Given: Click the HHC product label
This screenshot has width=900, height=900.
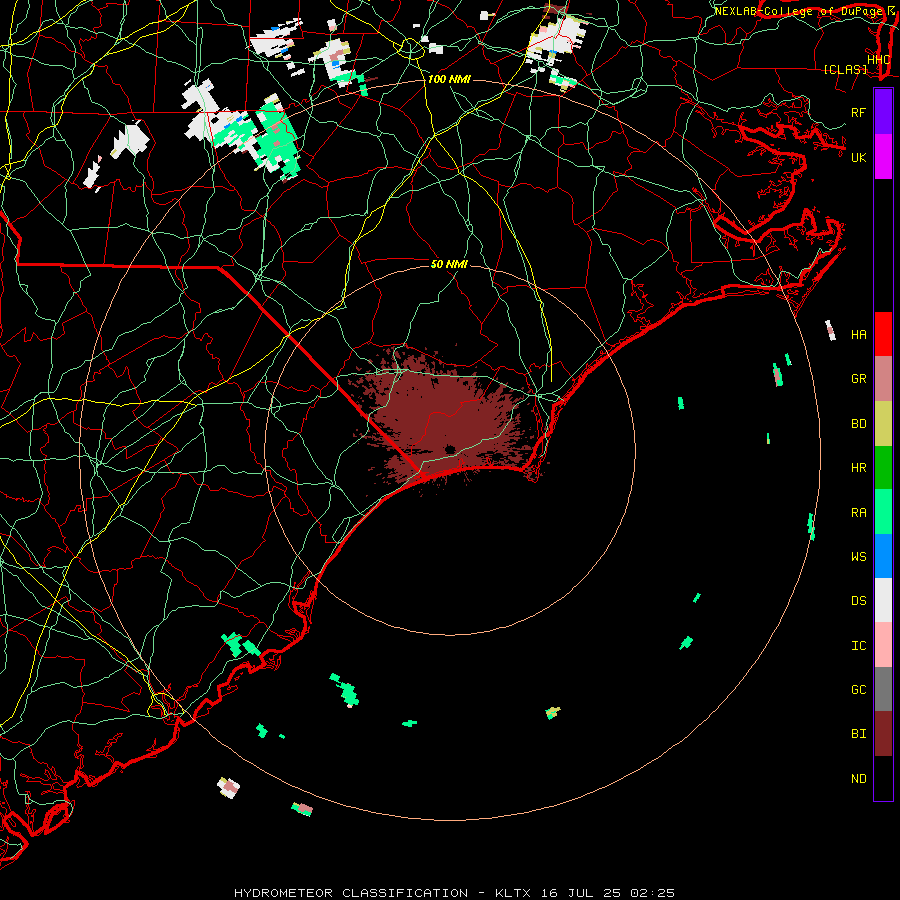Looking at the screenshot, I should coord(879,60).
